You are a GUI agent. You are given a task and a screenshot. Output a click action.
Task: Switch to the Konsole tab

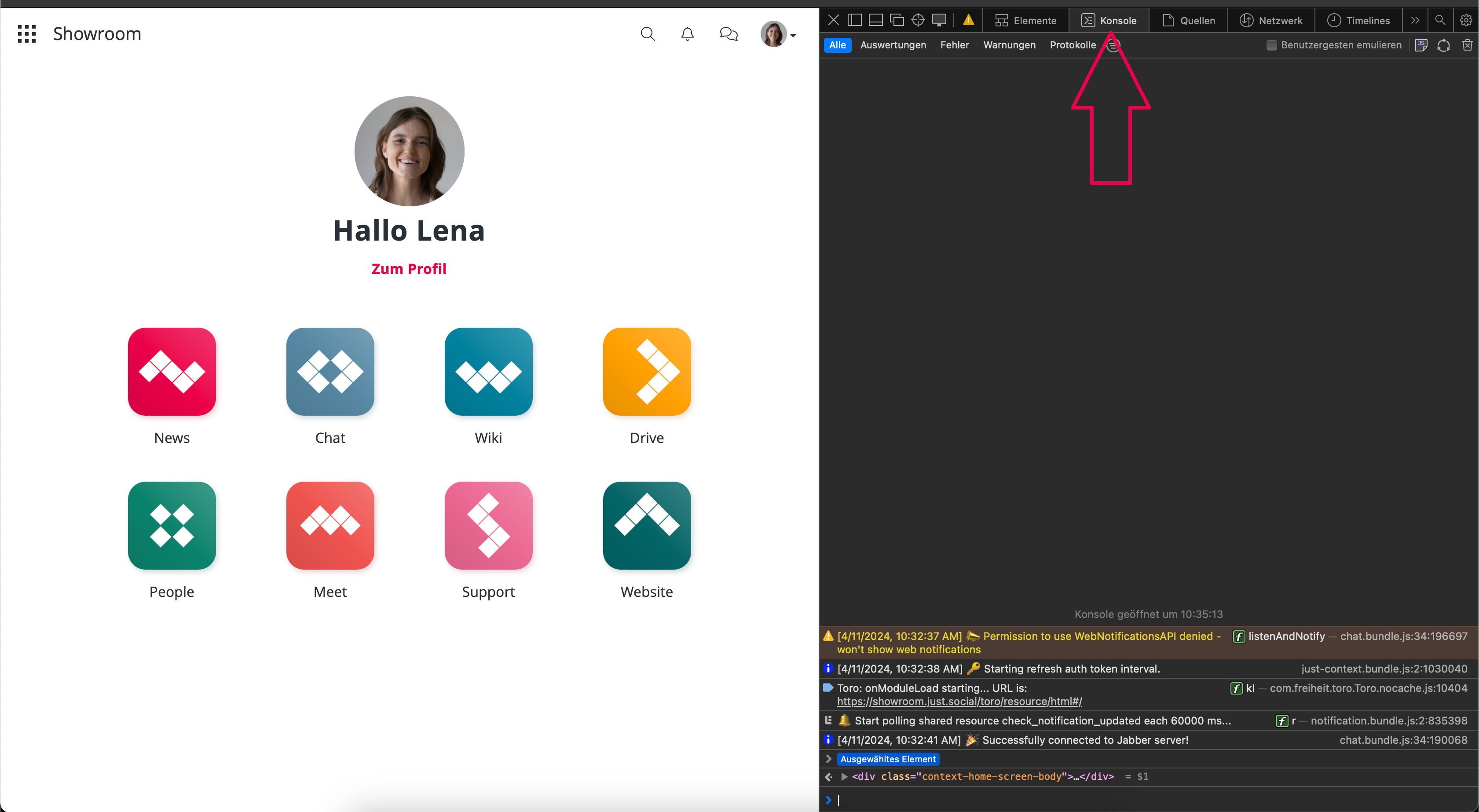tap(1109, 21)
